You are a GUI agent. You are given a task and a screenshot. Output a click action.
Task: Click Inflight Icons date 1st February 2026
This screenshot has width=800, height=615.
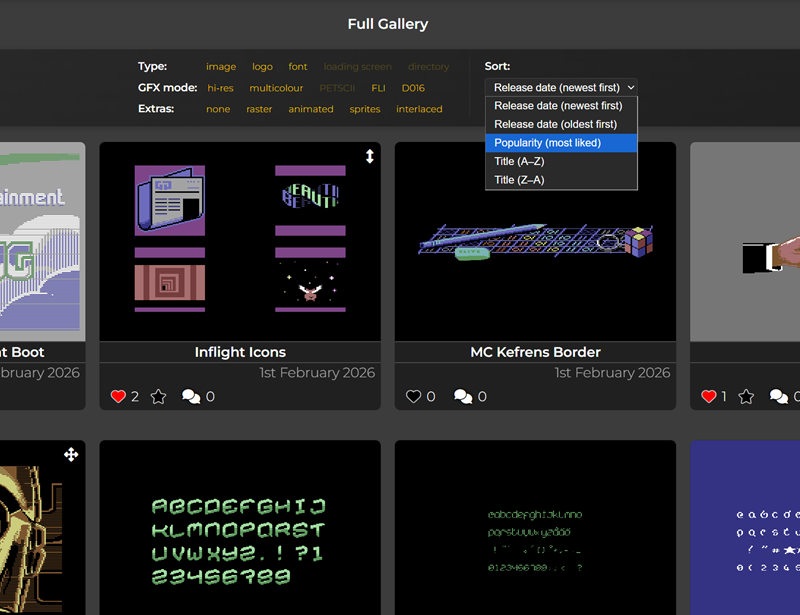317,373
